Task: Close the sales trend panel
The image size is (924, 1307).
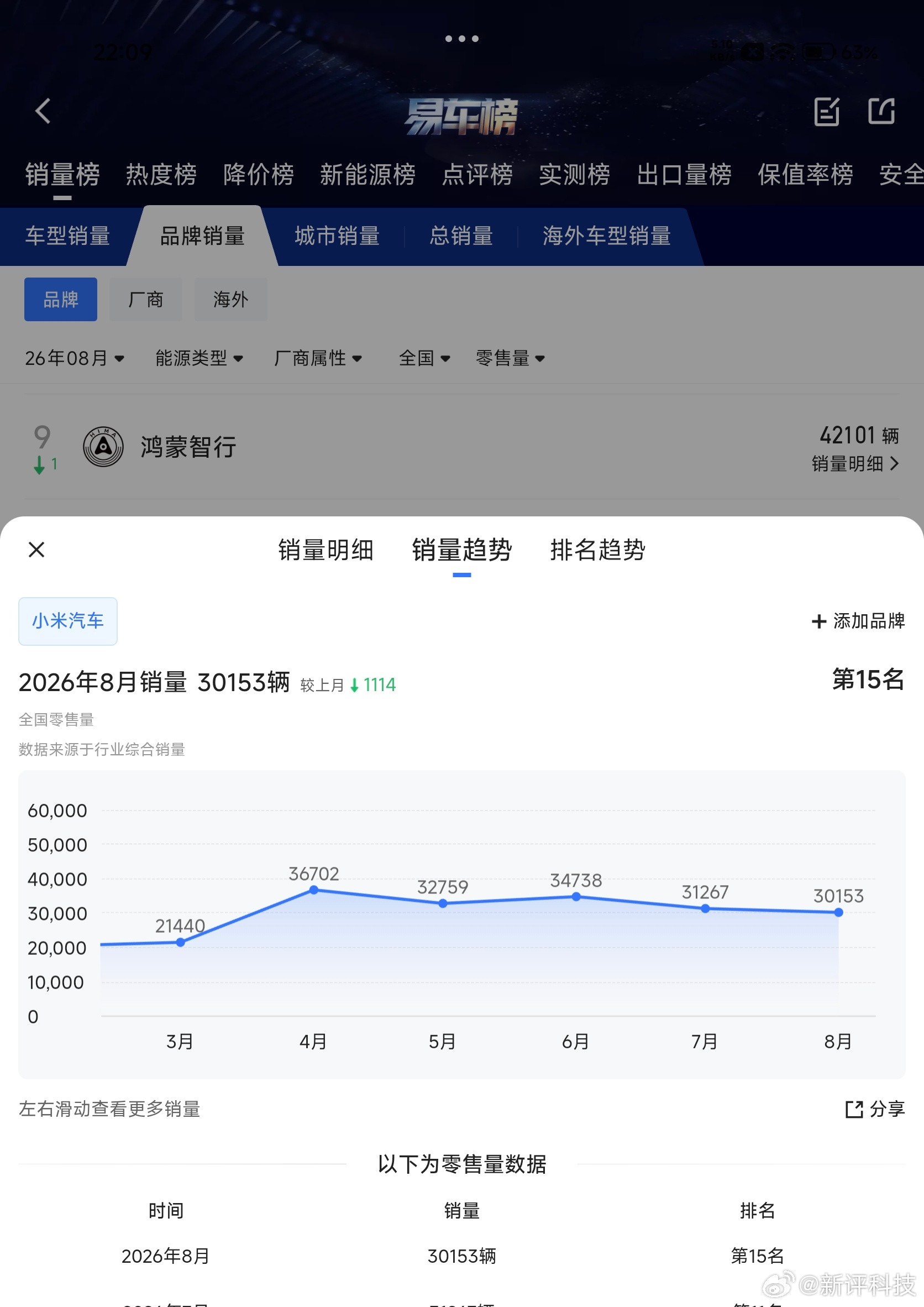Action: coord(36,550)
